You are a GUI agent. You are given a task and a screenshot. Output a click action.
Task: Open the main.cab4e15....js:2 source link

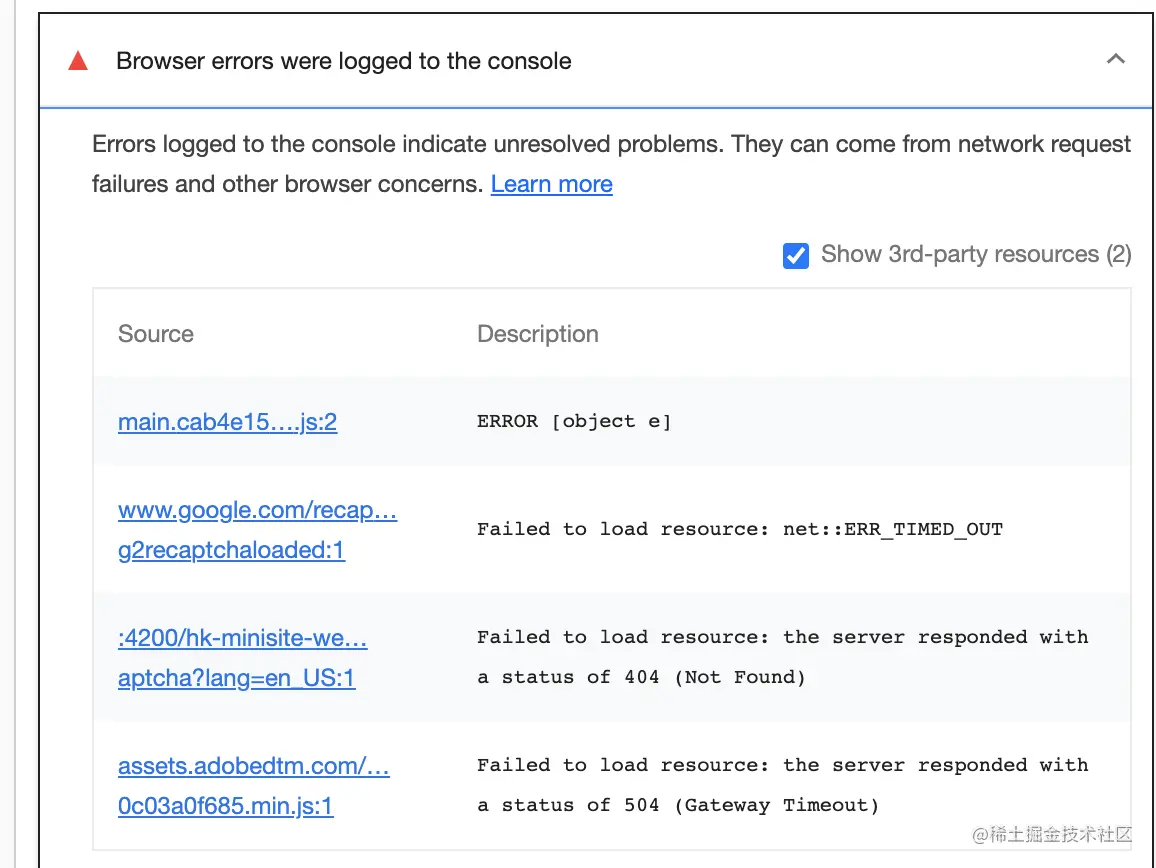point(227,422)
